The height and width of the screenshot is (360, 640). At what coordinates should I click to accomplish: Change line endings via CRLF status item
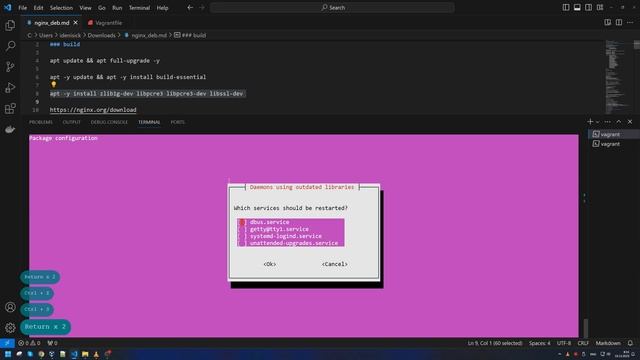(583, 343)
